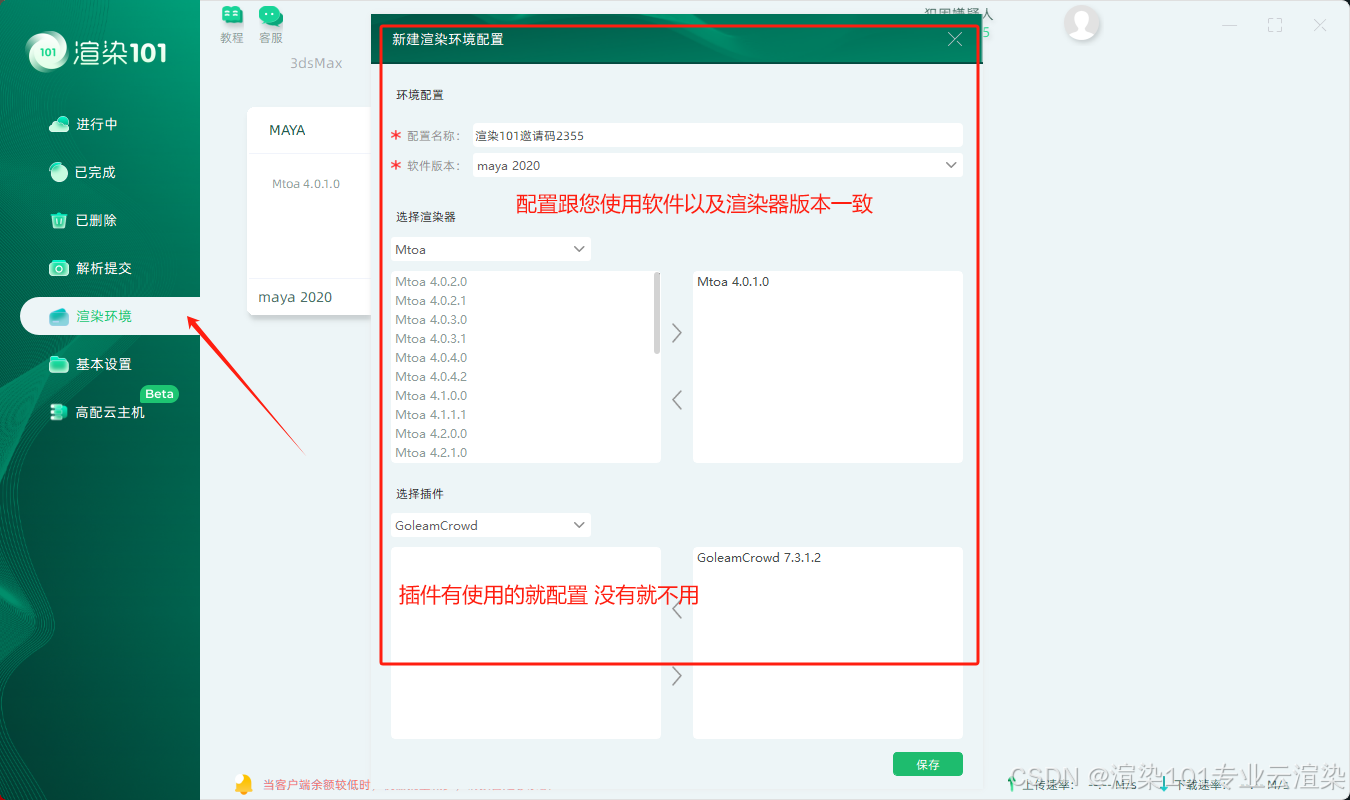1350x800 pixels.
Task: Click the trash icon beside 已删除
Action: click(59, 220)
